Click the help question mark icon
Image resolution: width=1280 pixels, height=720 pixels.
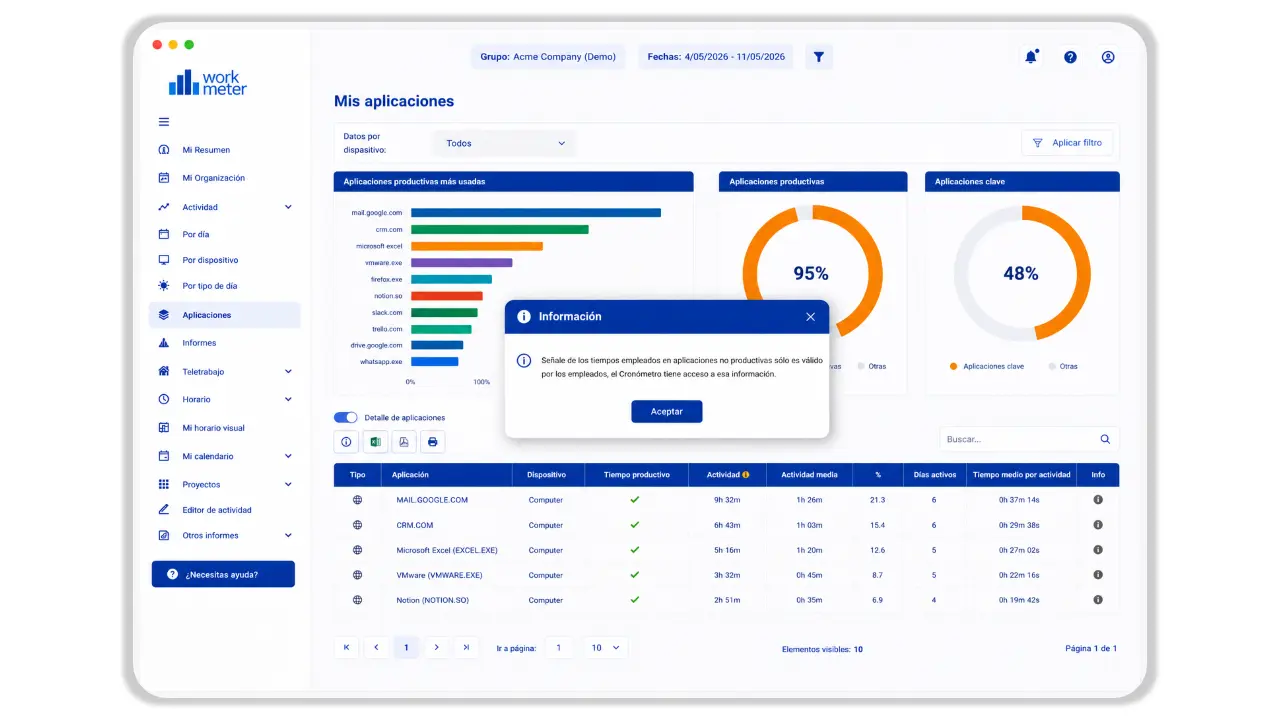coord(1070,57)
